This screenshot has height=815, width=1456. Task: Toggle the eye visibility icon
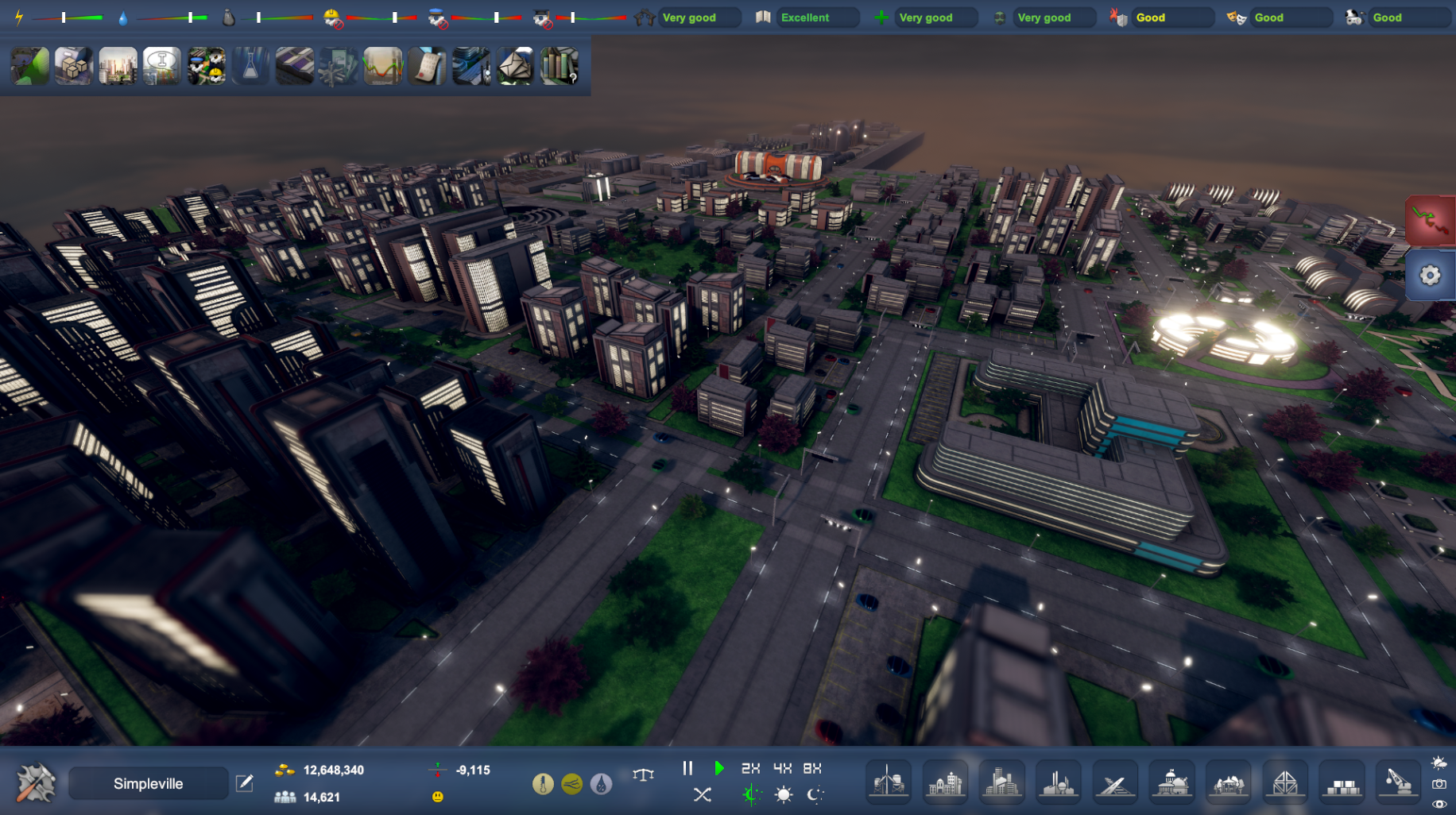tap(1439, 804)
